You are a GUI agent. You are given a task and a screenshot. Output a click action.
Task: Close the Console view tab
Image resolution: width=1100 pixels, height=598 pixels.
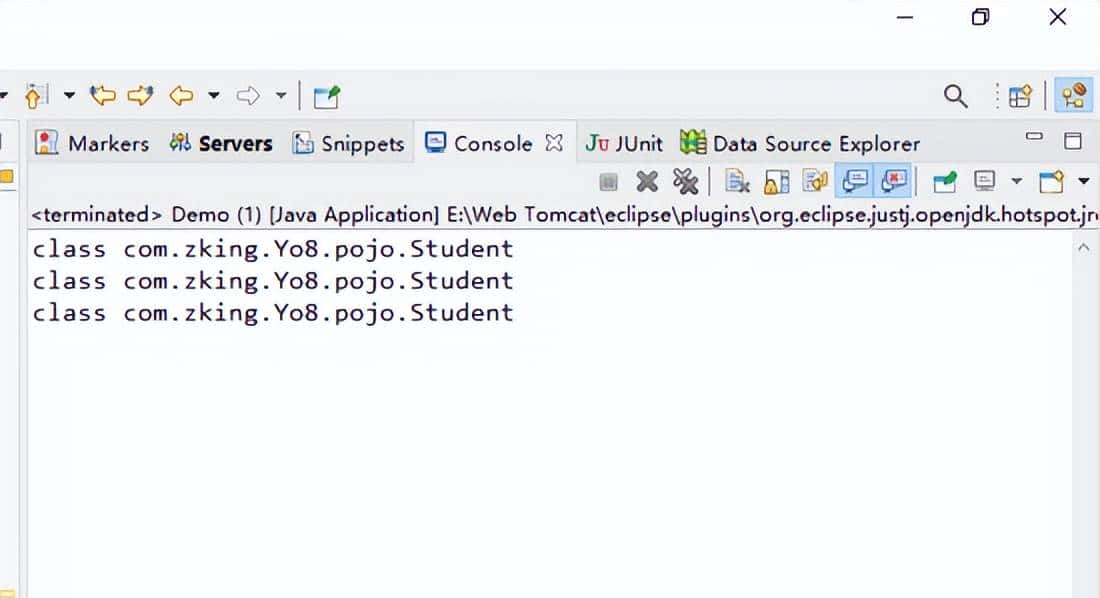[x=554, y=143]
